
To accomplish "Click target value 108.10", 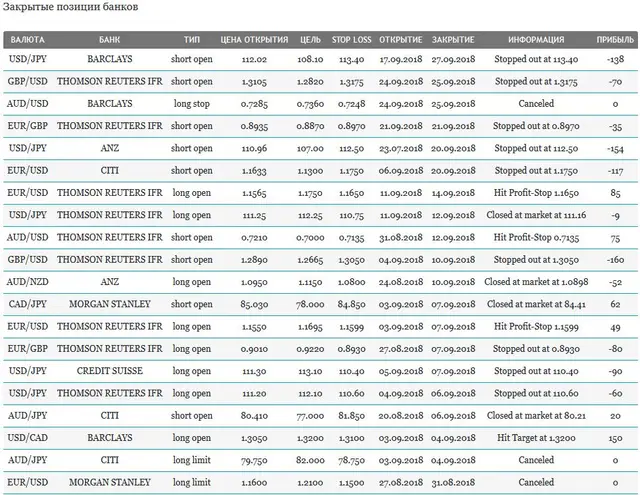I will click(x=310, y=60).
